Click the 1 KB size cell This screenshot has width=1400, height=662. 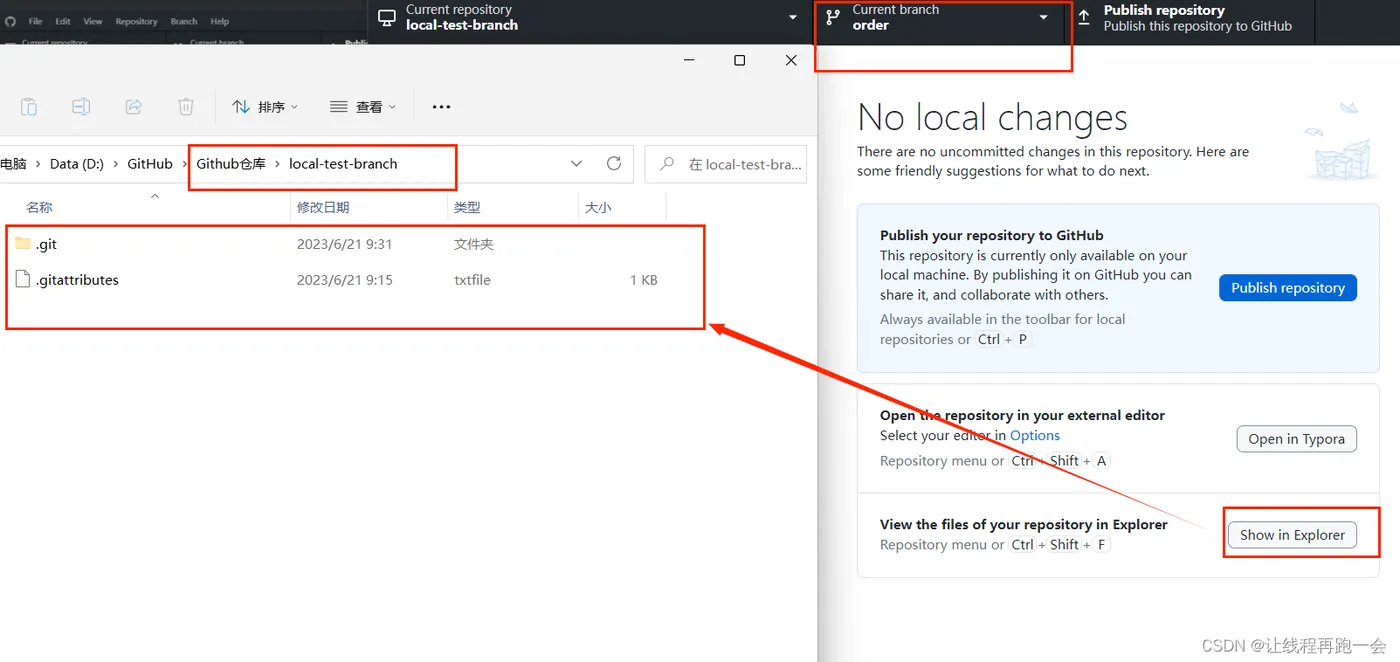(644, 280)
